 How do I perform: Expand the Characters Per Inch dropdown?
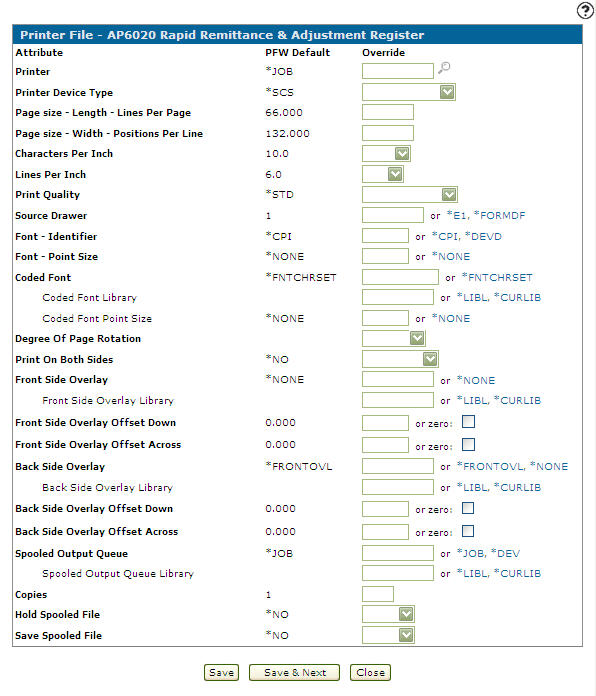[x=386, y=153]
